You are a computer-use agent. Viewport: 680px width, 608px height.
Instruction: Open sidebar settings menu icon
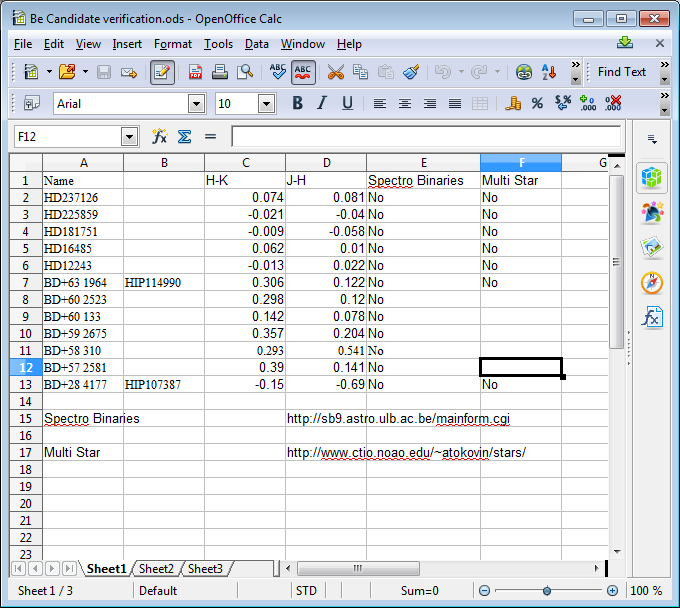(652, 139)
